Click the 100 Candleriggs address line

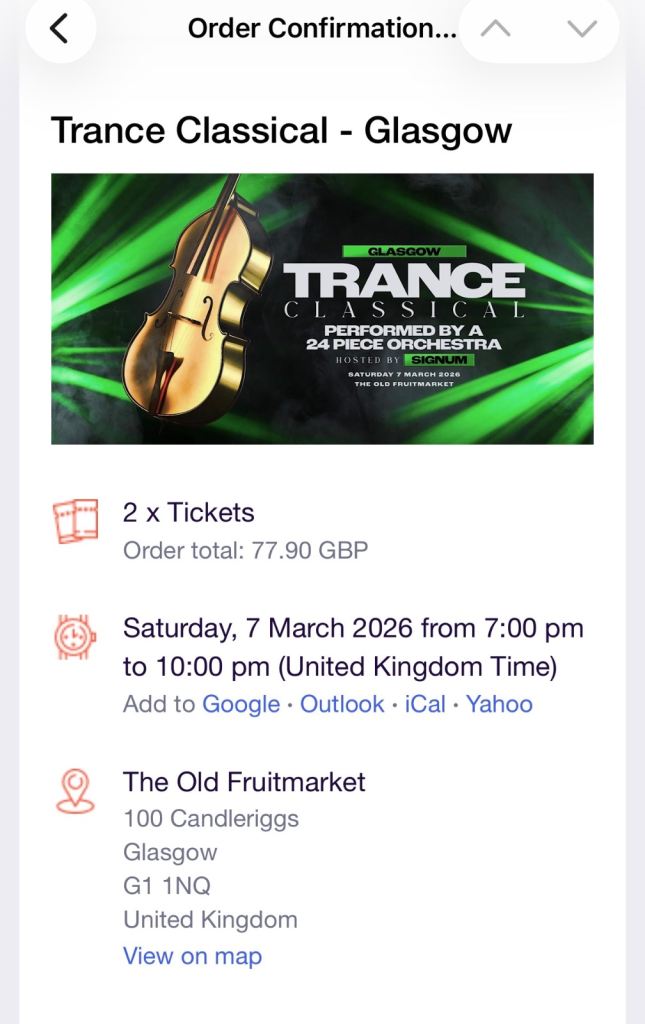[210, 819]
